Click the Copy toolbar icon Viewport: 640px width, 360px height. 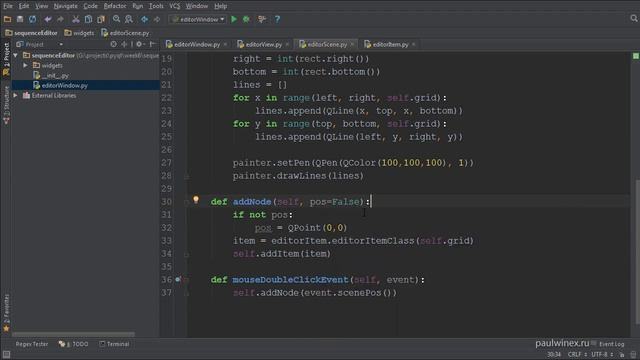click(88, 19)
